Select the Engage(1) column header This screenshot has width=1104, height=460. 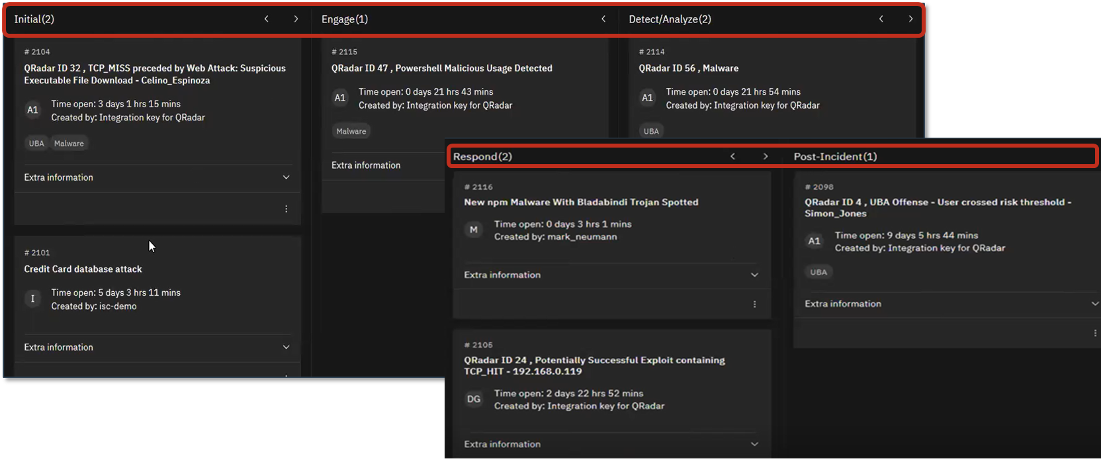click(344, 19)
